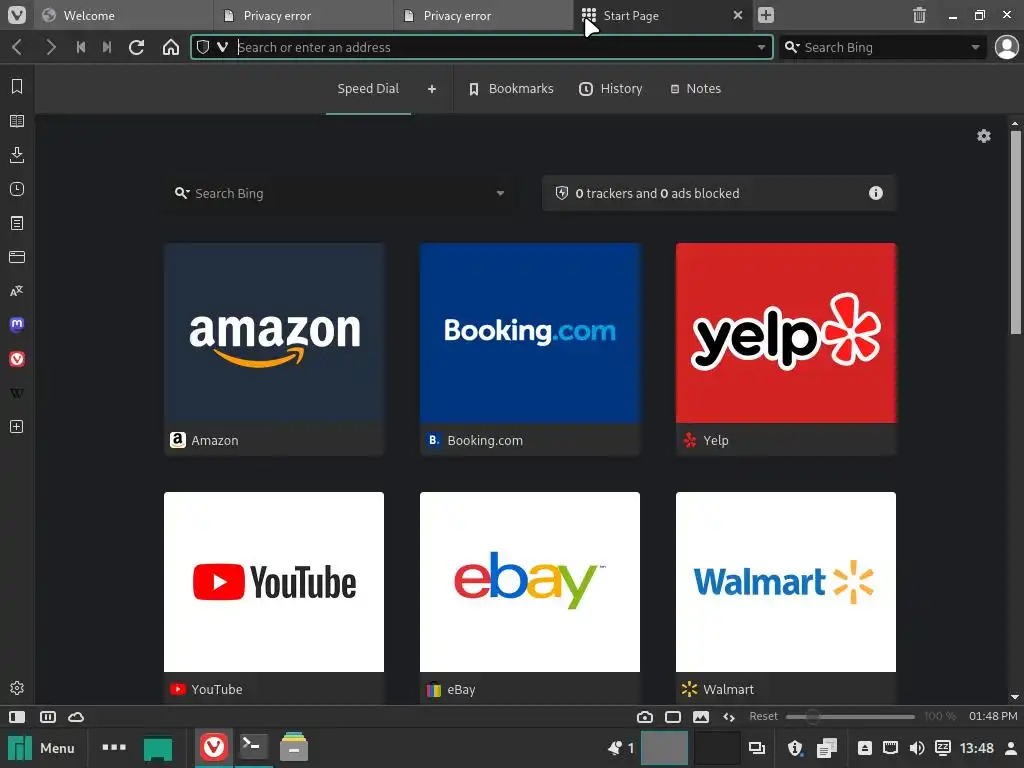1024x768 pixels.
Task: Open the History start page tab
Action: point(611,88)
